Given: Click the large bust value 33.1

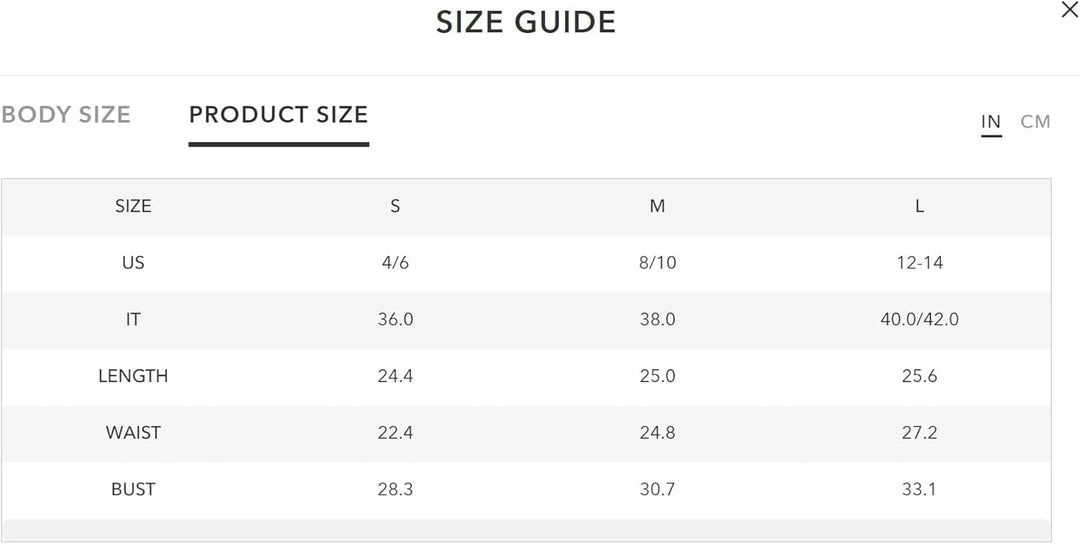Looking at the screenshot, I should pyautogui.click(x=920, y=490).
